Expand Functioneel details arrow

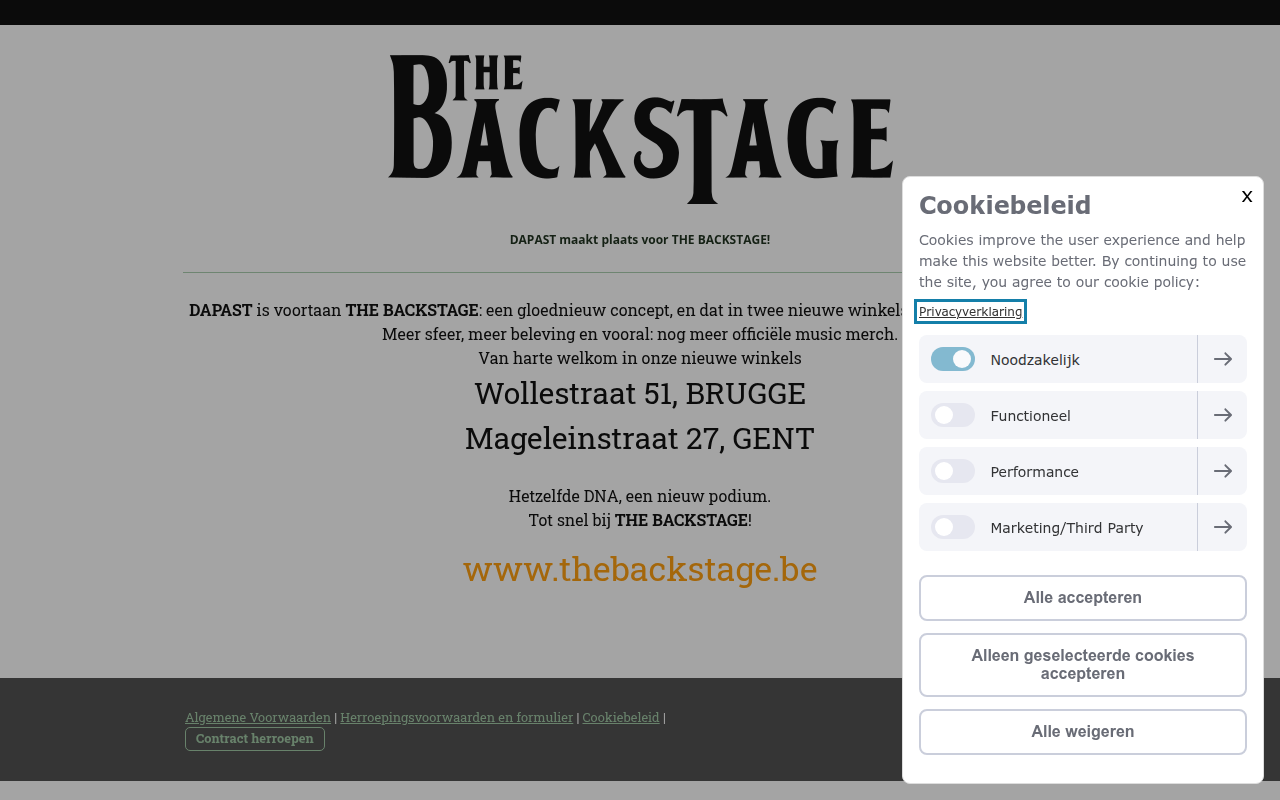point(1222,415)
